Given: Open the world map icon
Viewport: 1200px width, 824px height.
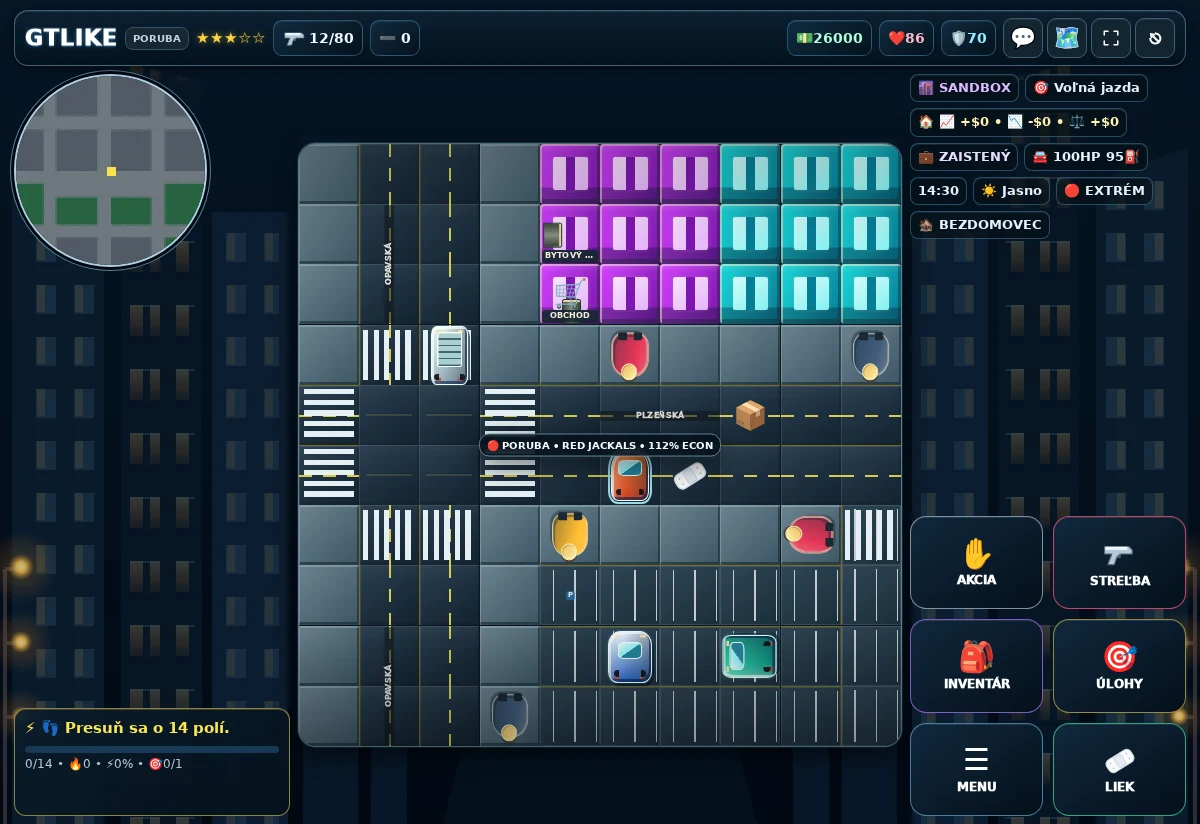Looking at the screenshot, I should point(1067,38).
